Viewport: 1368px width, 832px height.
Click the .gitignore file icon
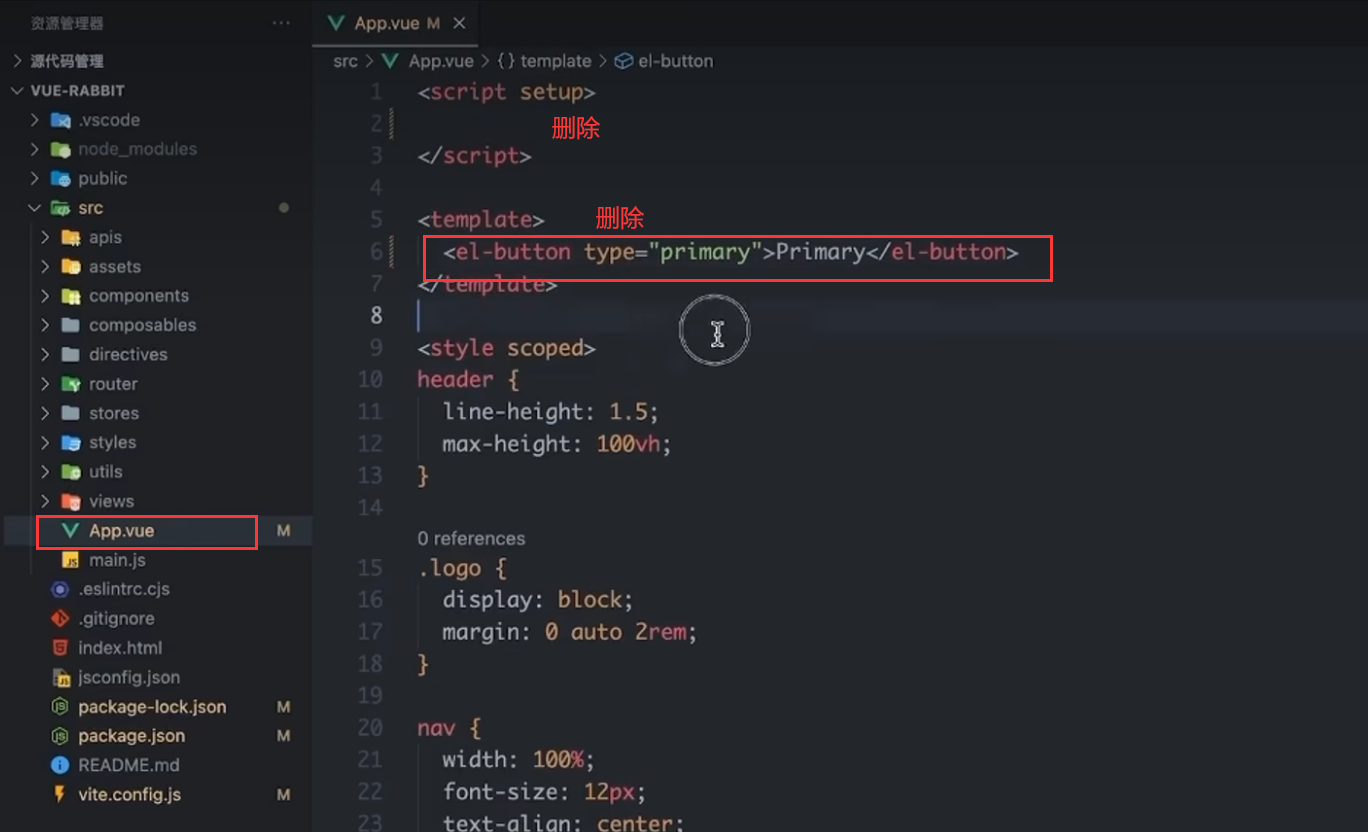point(60,618)
